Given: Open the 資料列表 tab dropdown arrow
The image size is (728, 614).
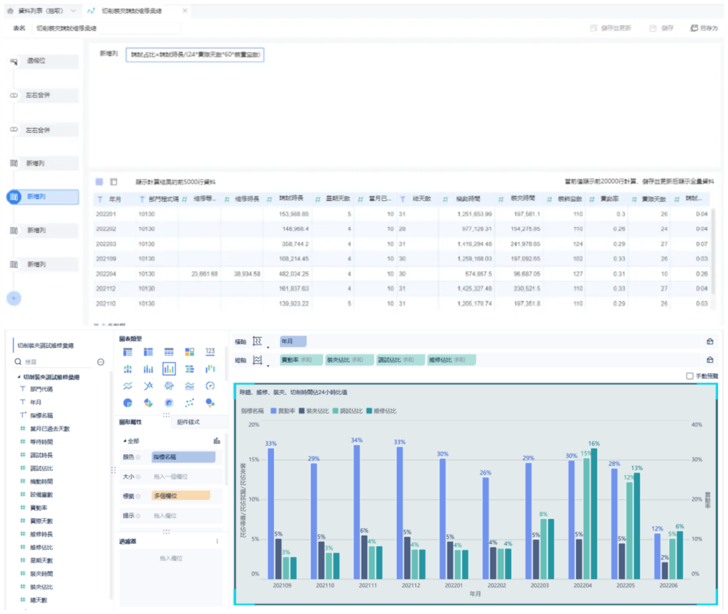Looking at the screenshot, I should coord(73,9).
